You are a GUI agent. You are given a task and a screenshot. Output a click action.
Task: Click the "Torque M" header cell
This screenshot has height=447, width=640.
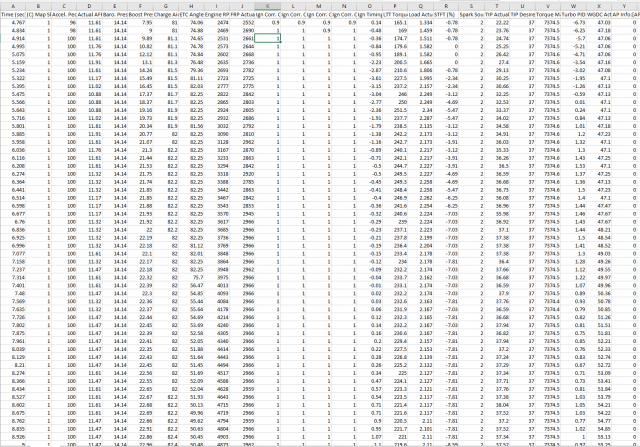(548, 14)
